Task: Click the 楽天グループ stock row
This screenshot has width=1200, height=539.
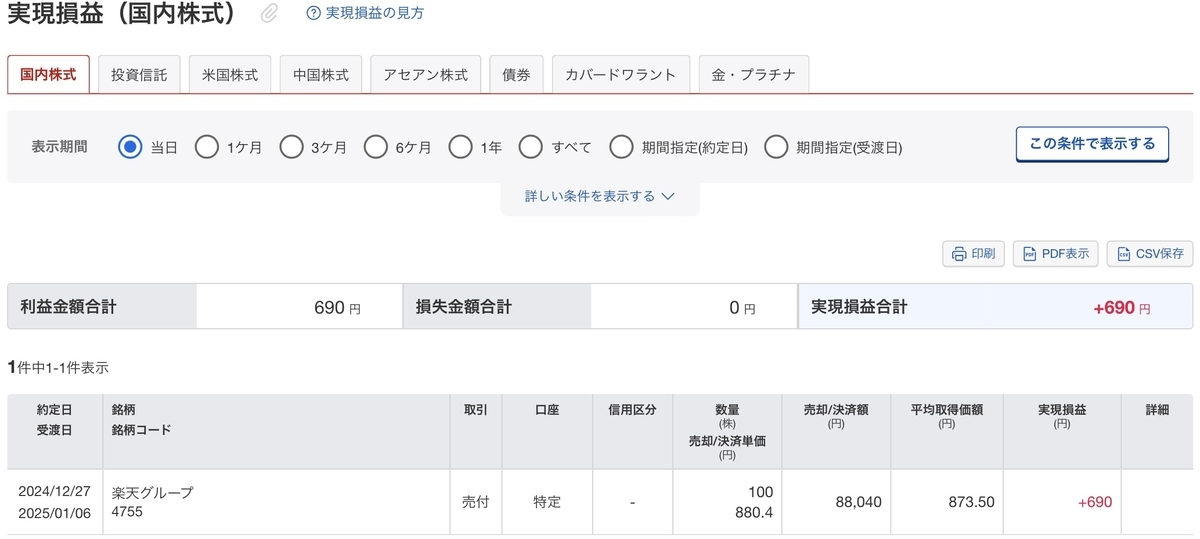Action: (600, 502)
